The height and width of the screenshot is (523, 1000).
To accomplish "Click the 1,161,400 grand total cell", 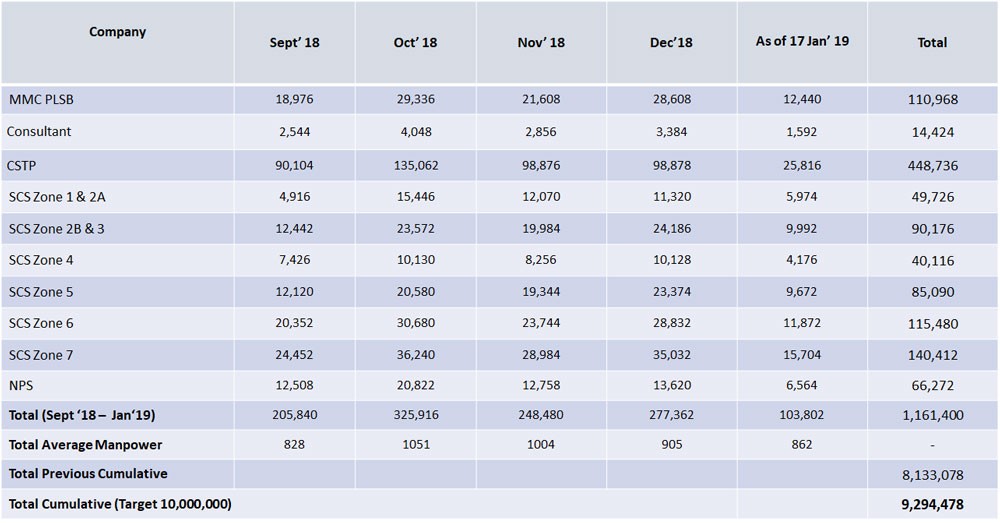I will (x=932, y=415).
